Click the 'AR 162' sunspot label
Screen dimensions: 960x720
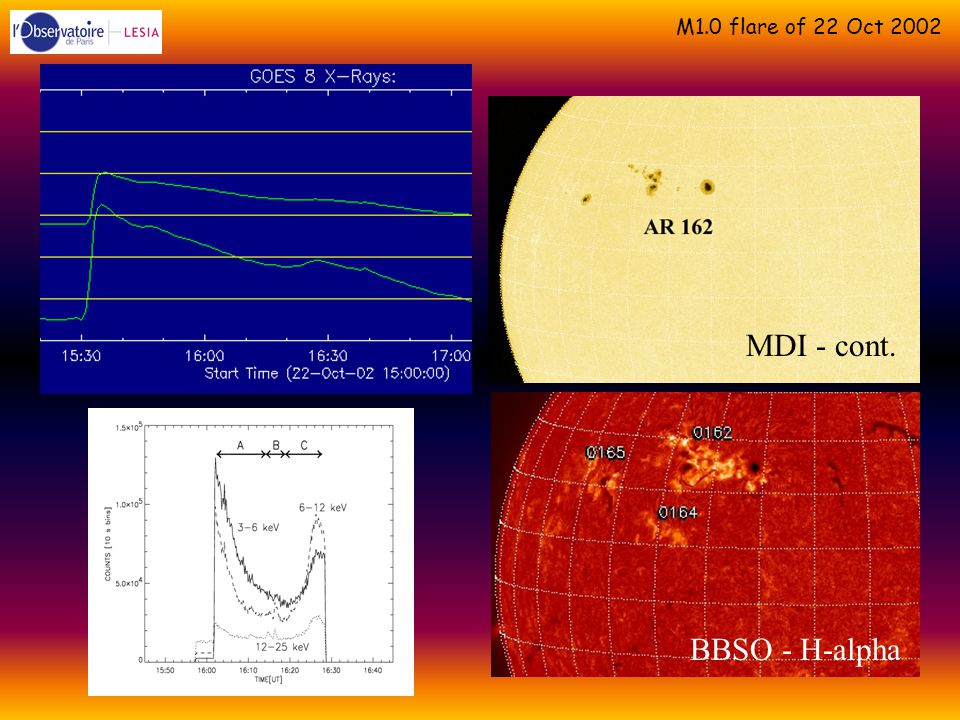[x=678, y=227]
